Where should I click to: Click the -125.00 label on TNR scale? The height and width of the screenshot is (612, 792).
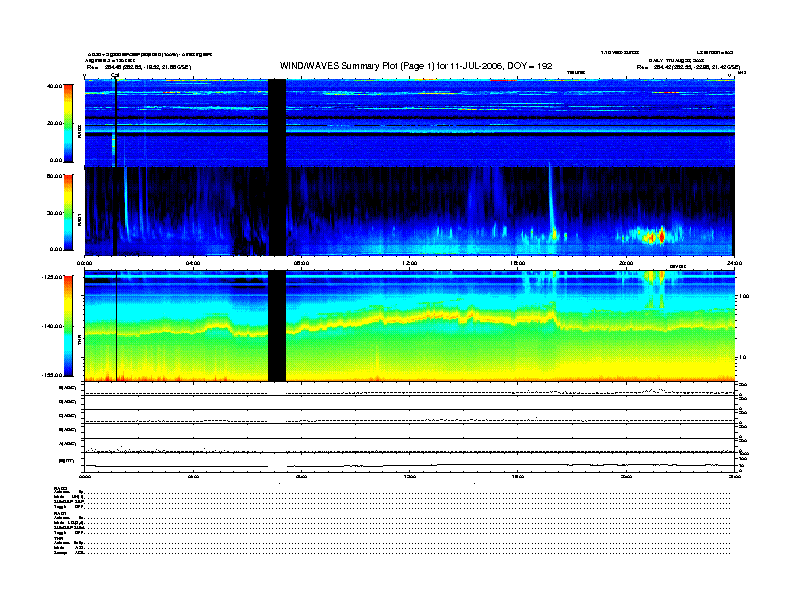coord(52,277)
